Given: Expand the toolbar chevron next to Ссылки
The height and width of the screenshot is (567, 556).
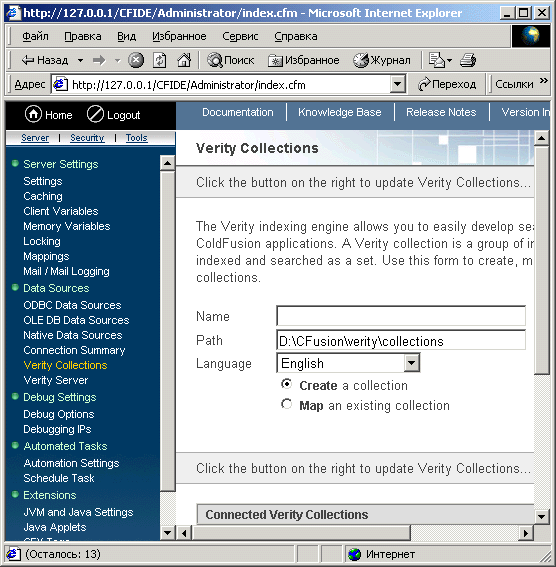Looking at the screenshot, I should click(x=543, y=81).
